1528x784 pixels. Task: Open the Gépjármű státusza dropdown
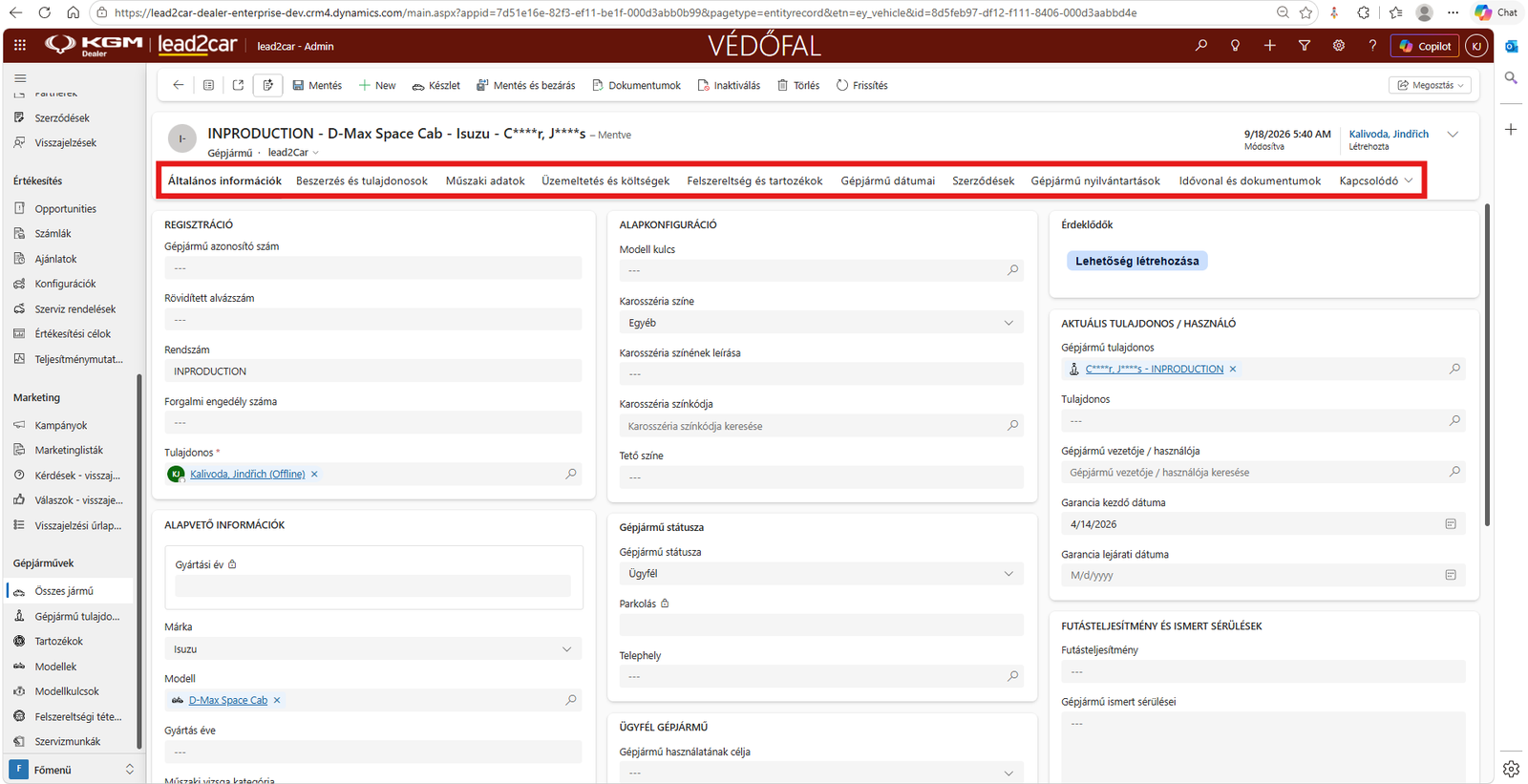(x=821, y=574)
